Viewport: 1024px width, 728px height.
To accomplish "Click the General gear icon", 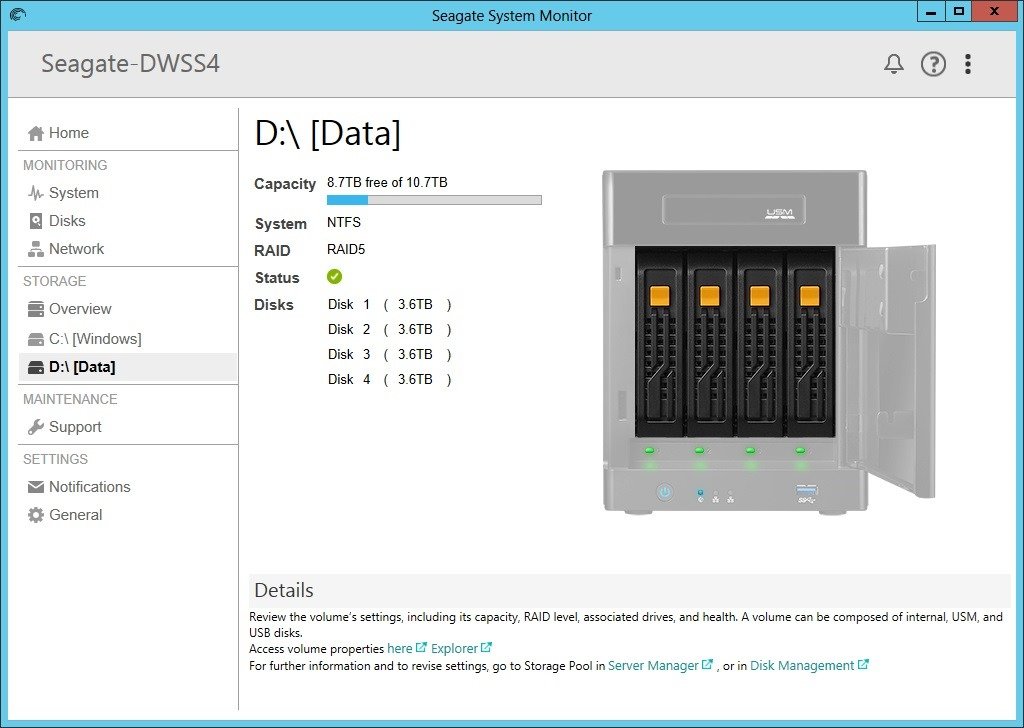I will (35, 515).
